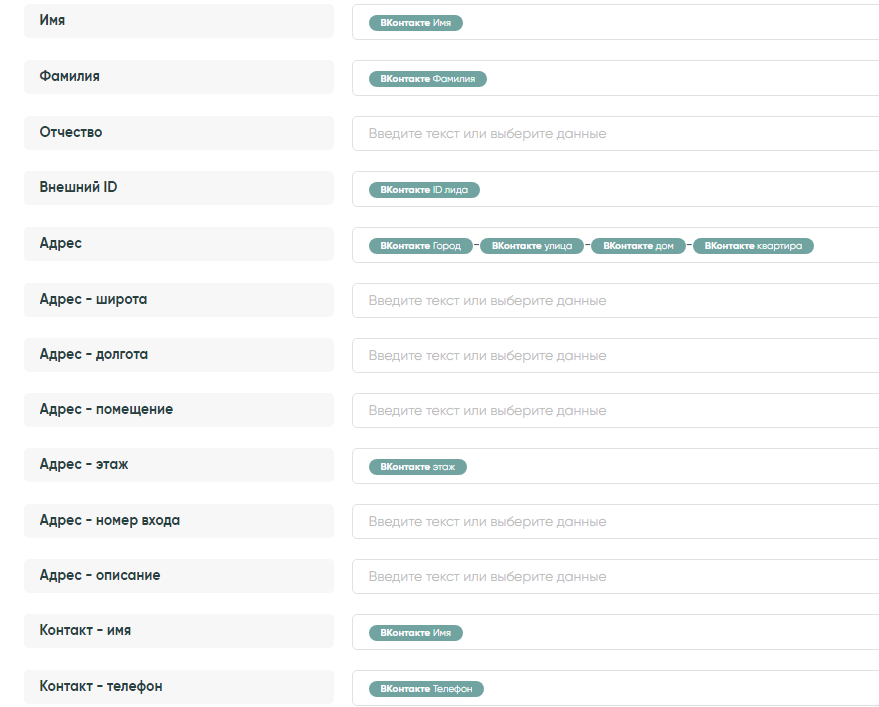Screen dimensions: 879x707
Task: Click the ВКонтакте Телефон tag
Action: pyautogui.click(x=426, y=688)
